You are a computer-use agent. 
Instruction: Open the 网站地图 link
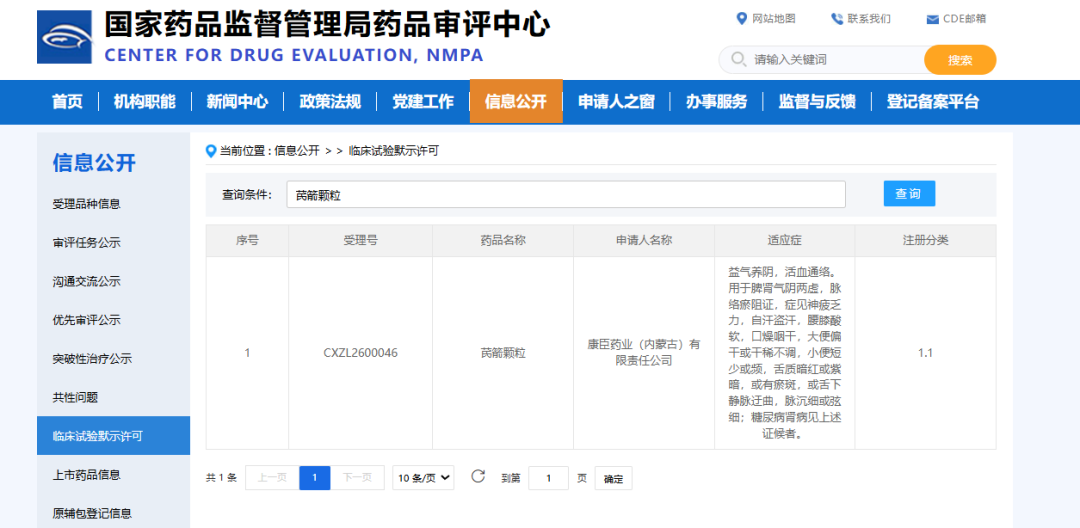773,19
